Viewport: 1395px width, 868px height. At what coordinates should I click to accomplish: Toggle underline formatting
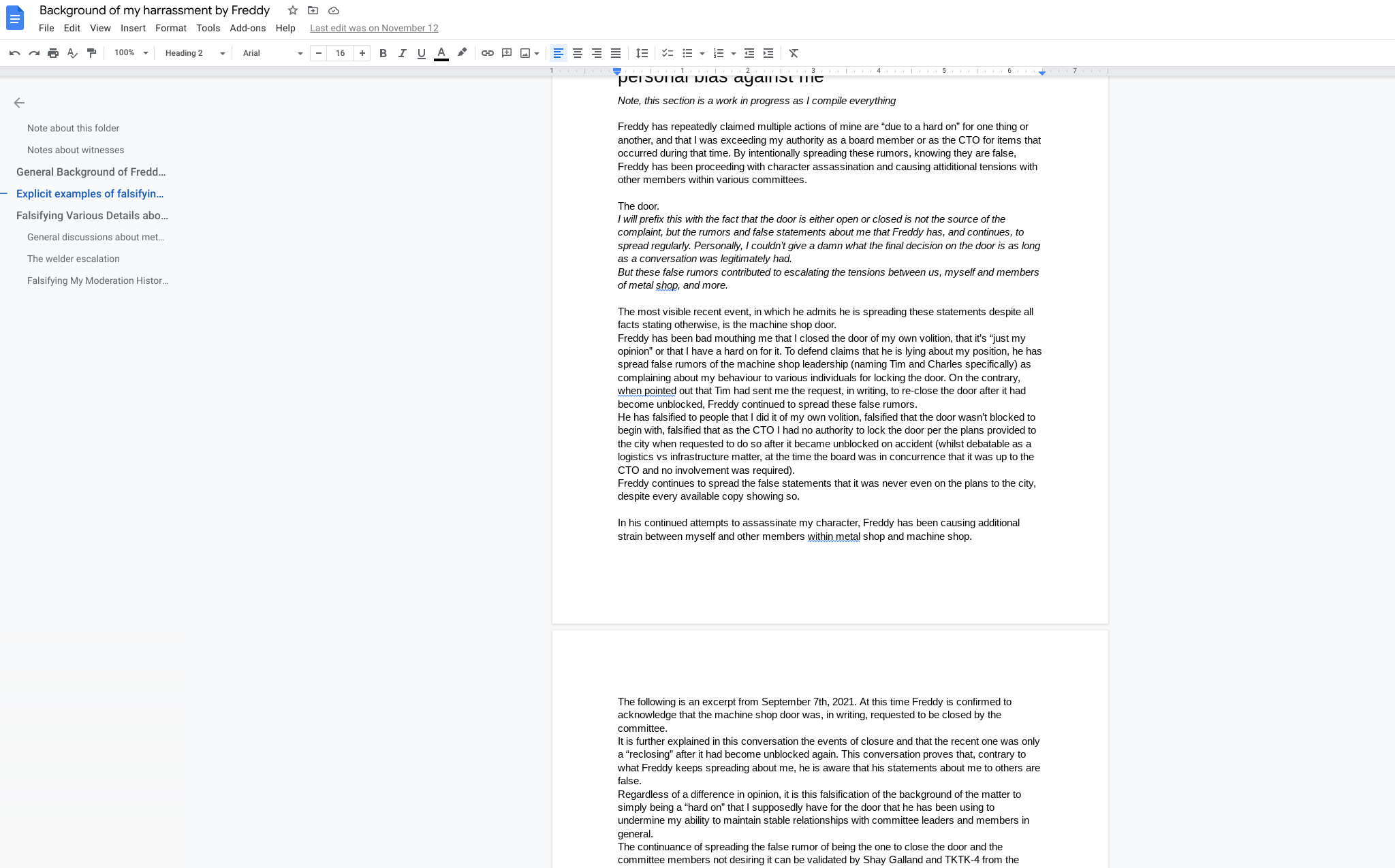pos(421,53)
